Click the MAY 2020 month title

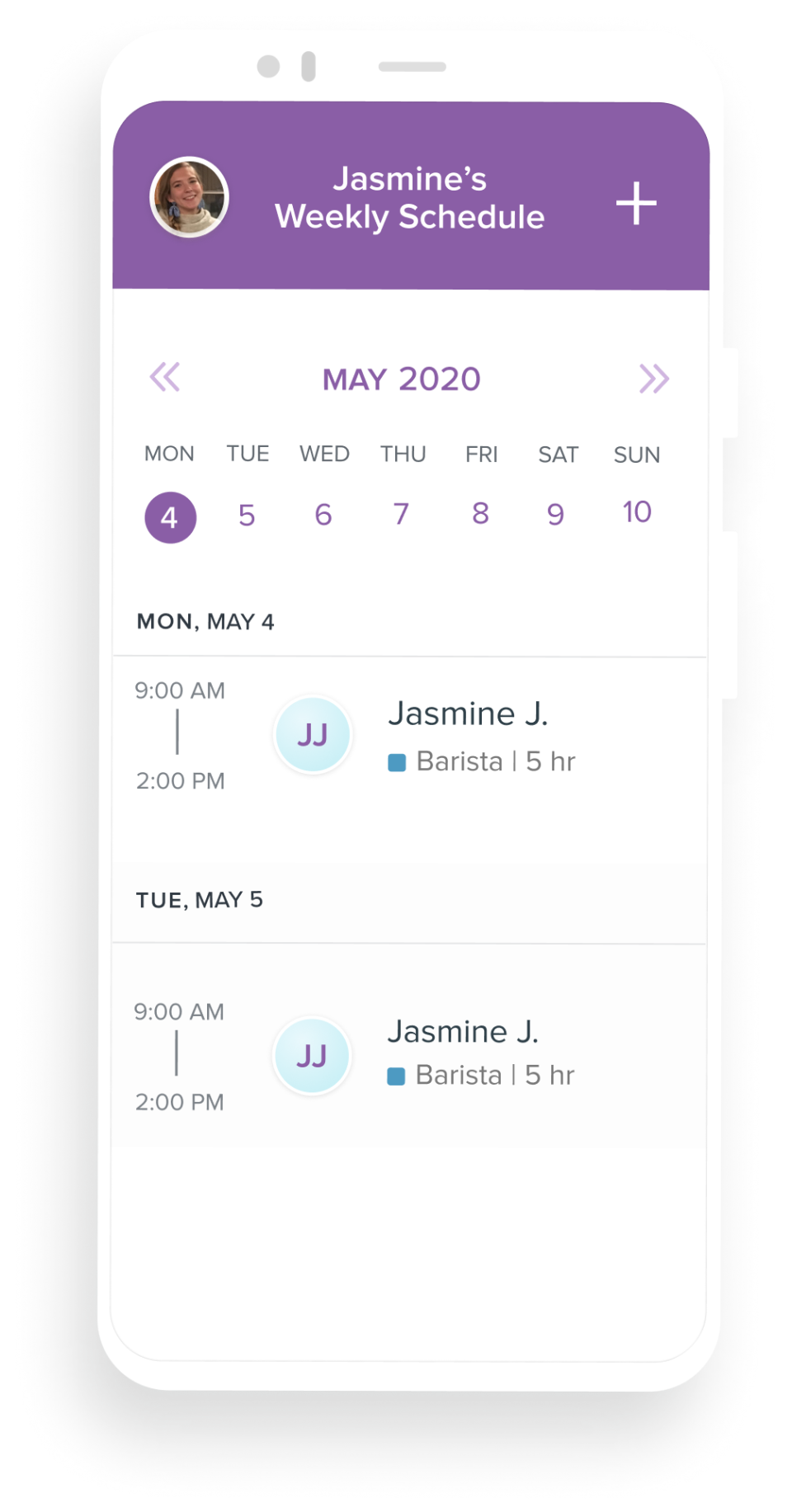click(x=401, y=379)
